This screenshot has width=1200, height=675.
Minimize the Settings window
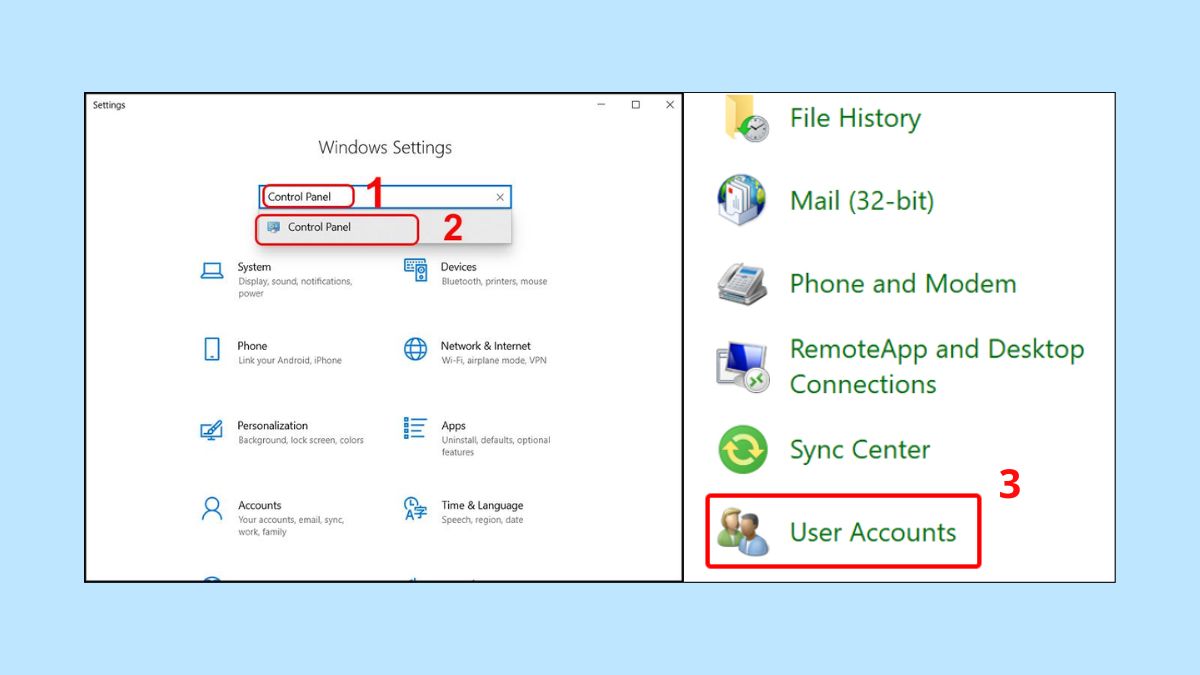[x=600, y=105]
